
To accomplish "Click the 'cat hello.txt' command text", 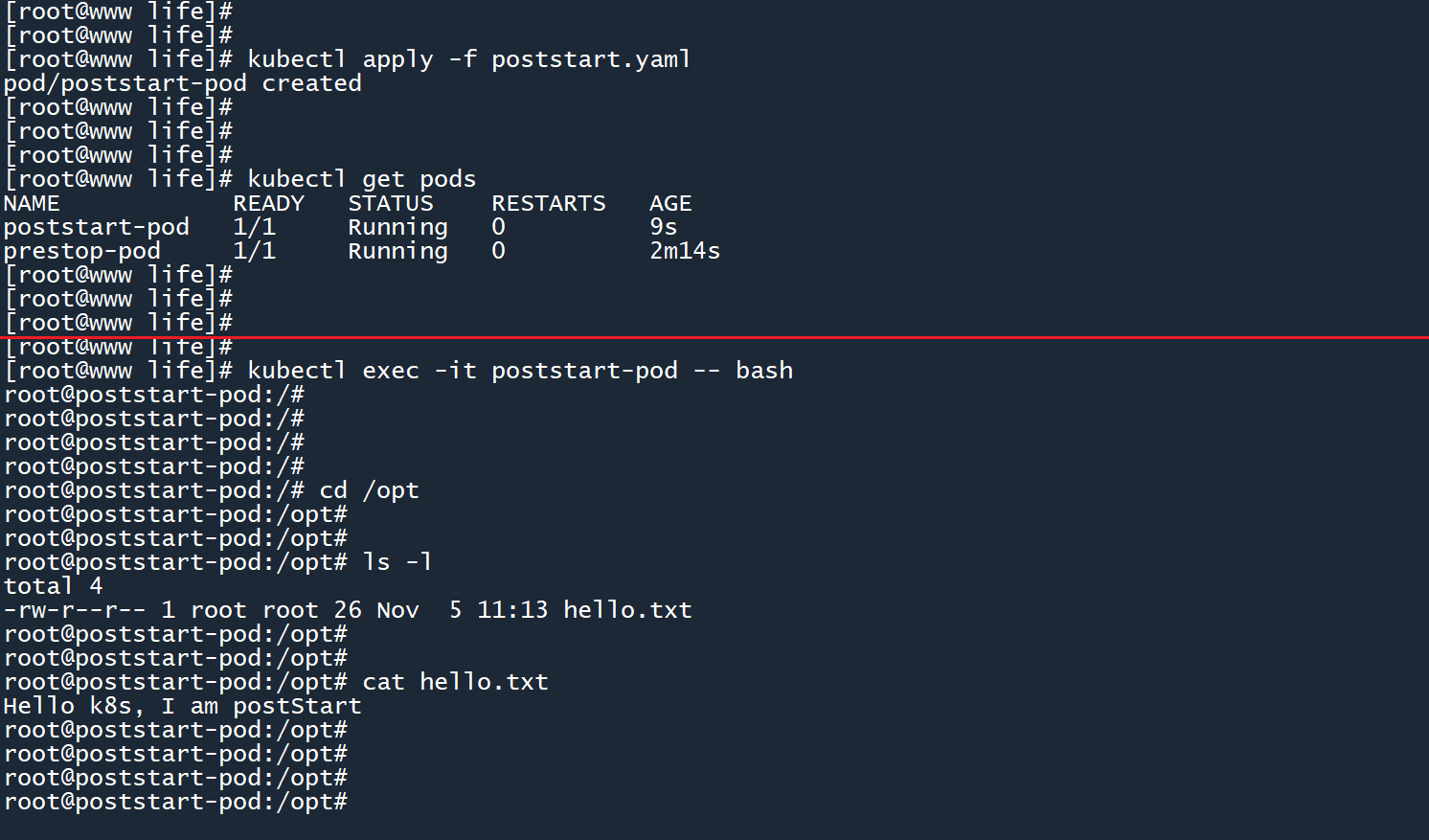I will coord(455,682).
